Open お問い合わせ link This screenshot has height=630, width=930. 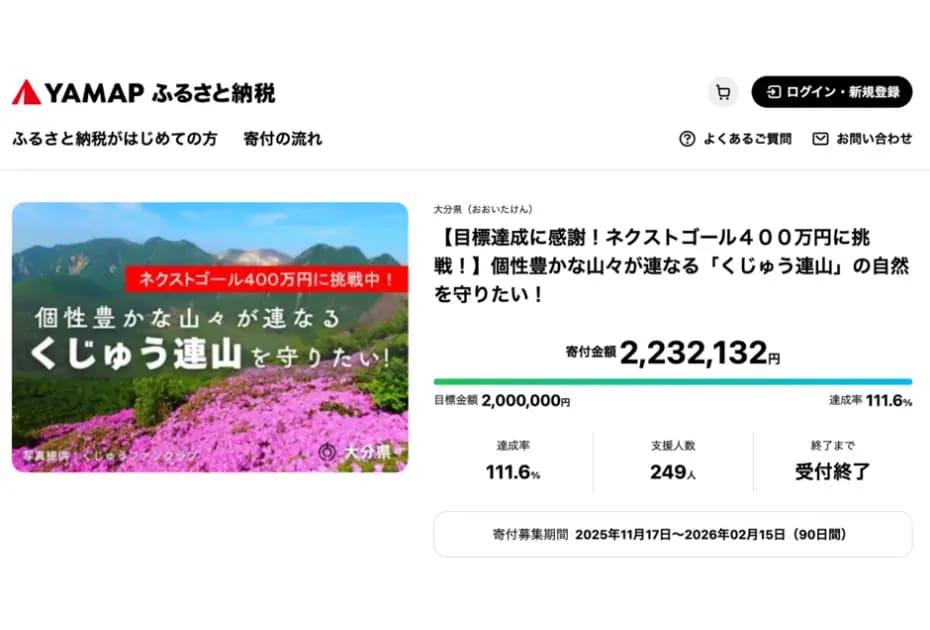pos(873,139)
